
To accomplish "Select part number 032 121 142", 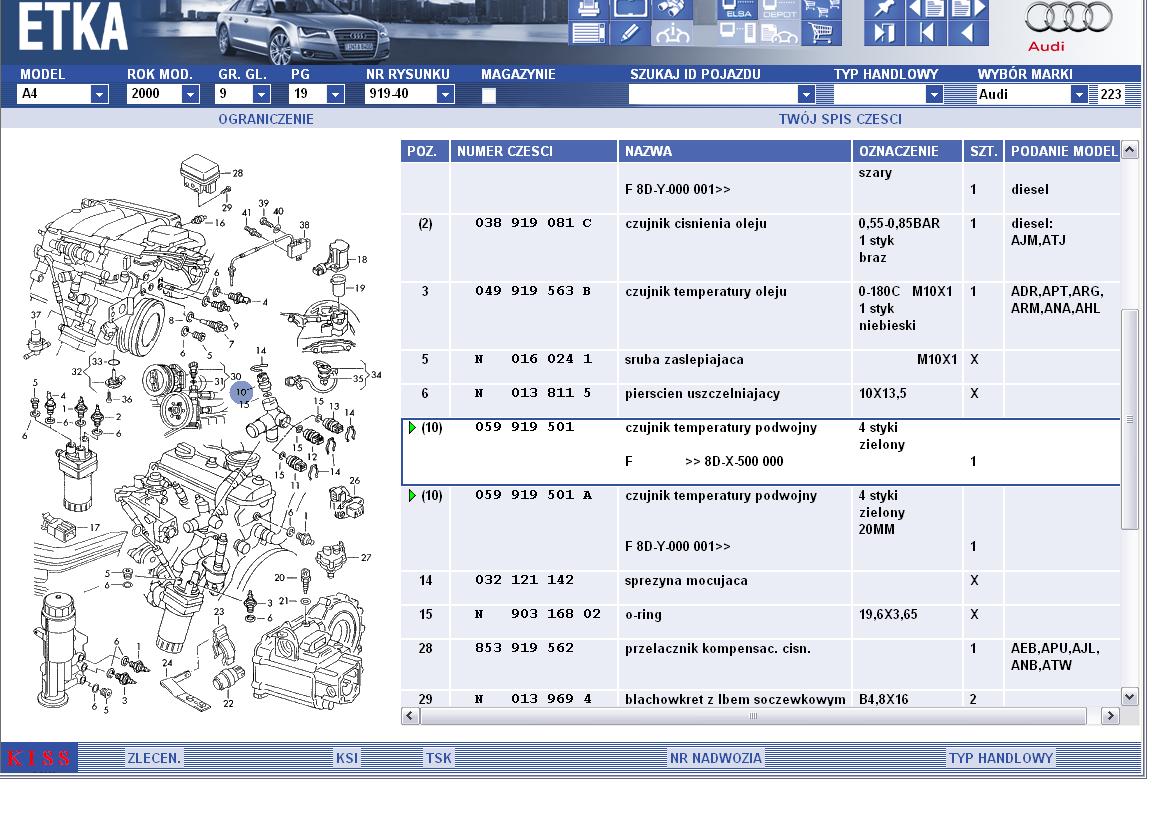I will pyautogui.click(x=524, y=580).
